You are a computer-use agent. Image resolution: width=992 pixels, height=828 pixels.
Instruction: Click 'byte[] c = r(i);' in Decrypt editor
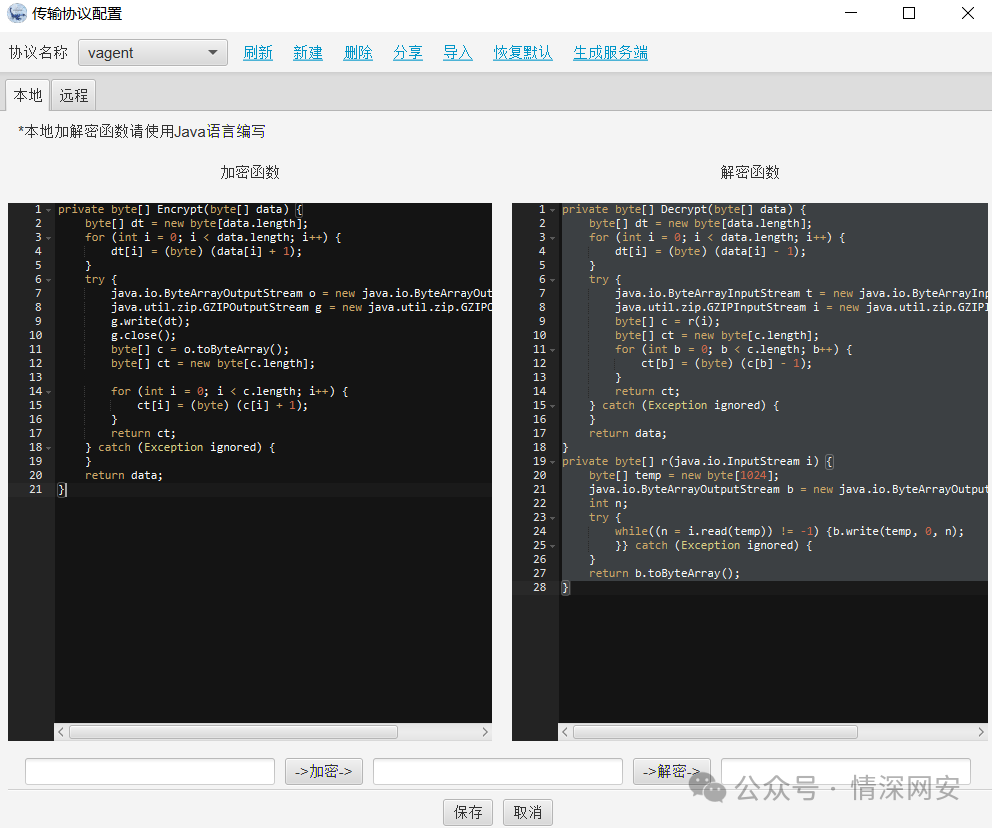(667, 322)
